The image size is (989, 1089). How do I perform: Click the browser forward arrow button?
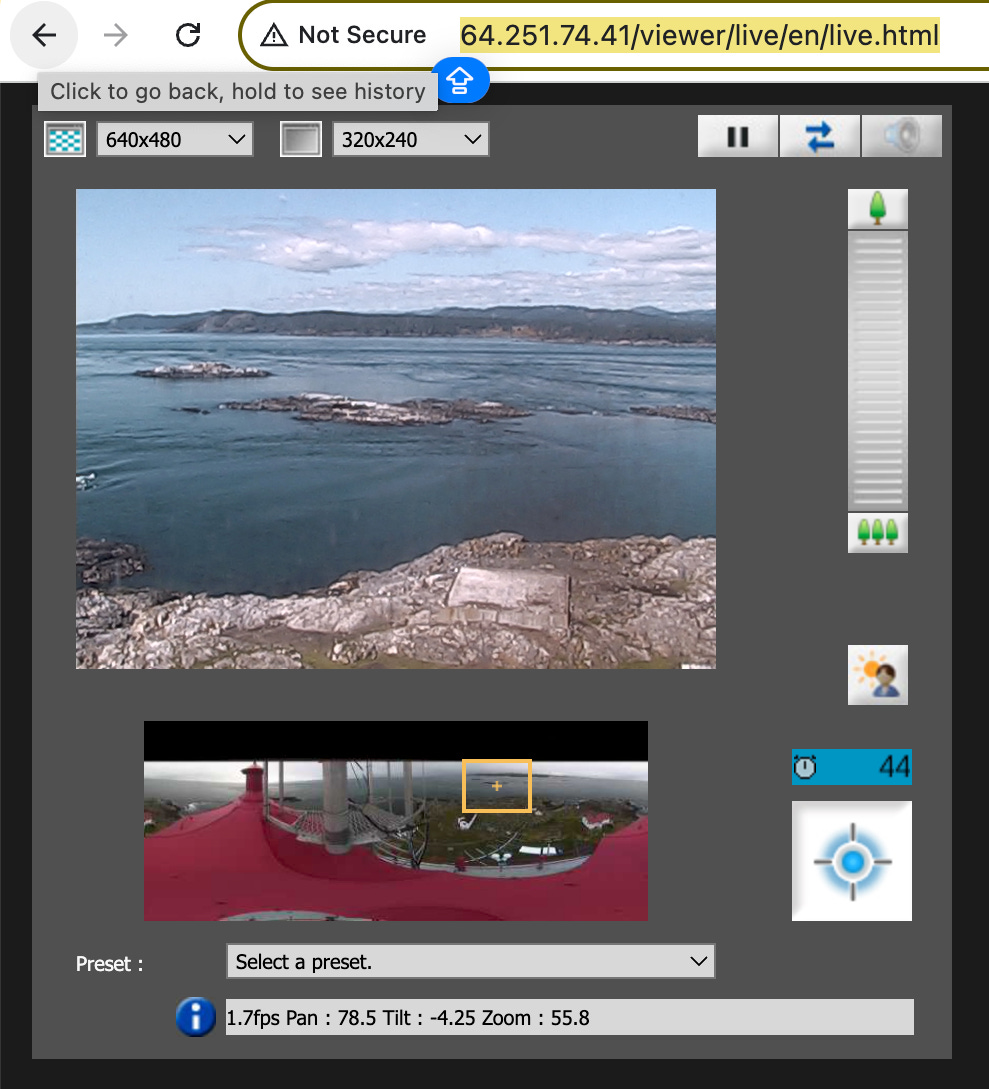pyautogui.click(x=115, y=35)
